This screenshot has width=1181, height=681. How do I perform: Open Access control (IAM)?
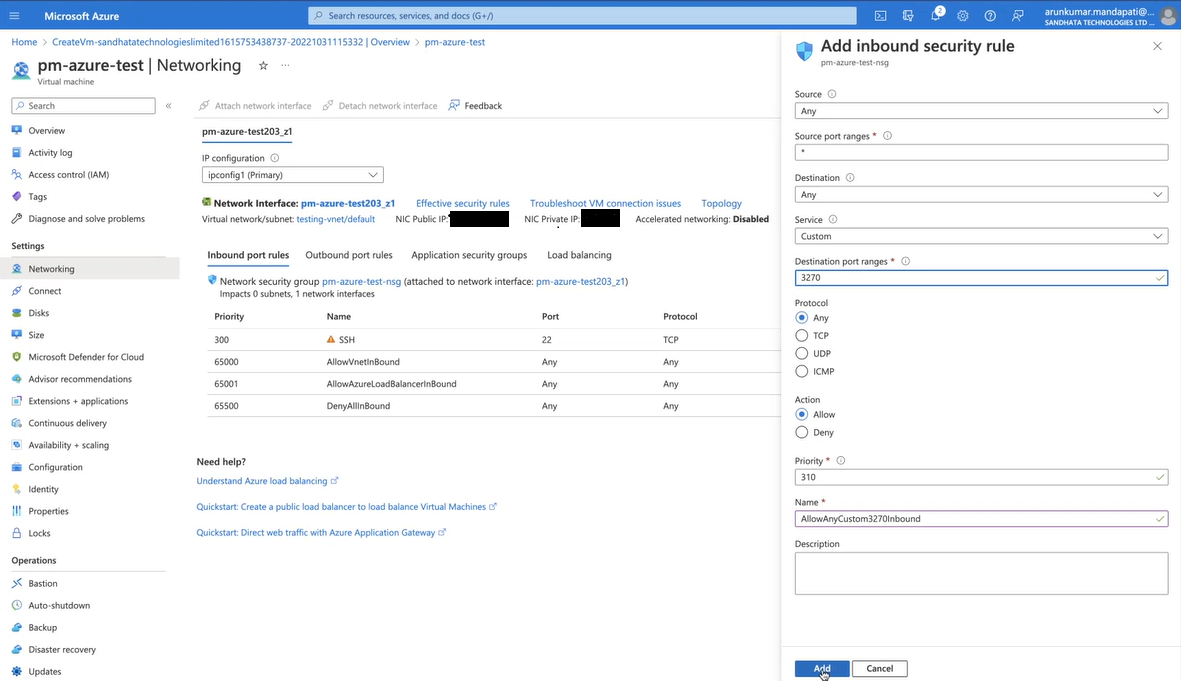coord(69,175)
